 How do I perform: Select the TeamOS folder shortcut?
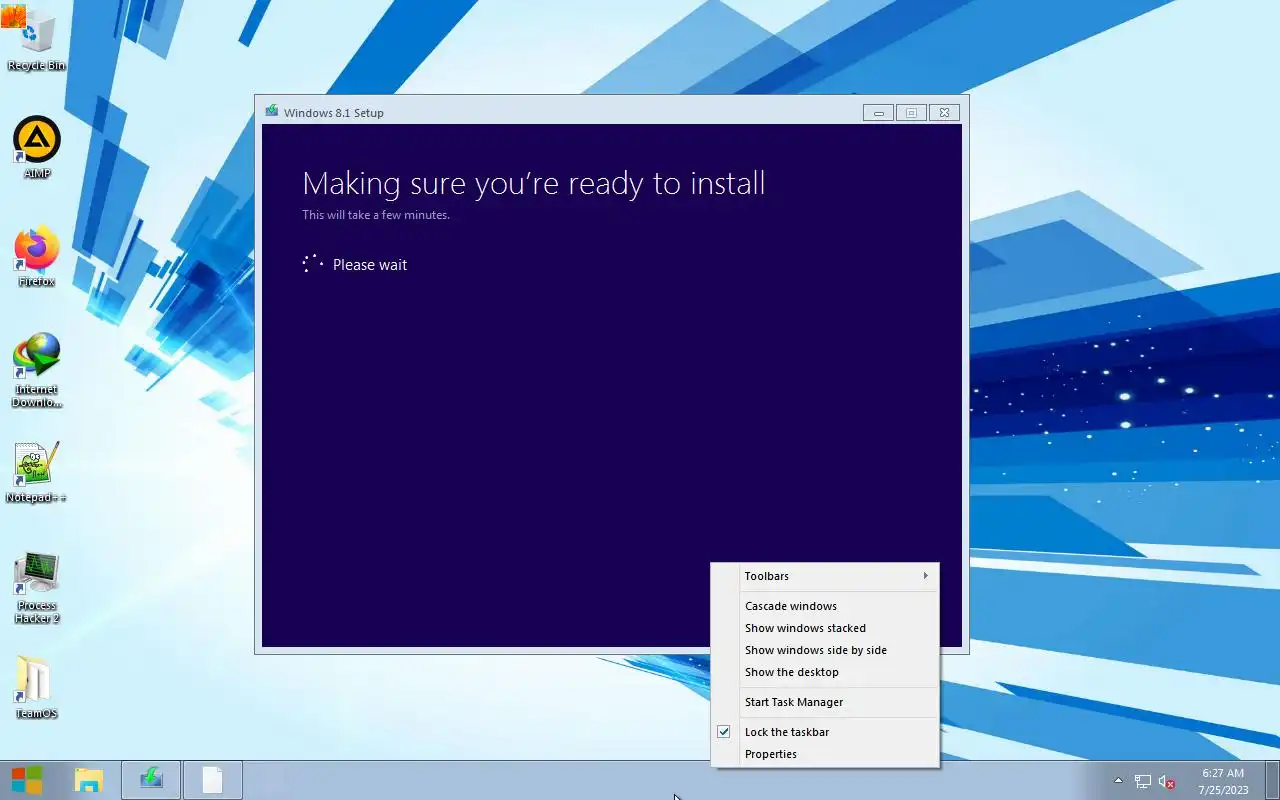point(37,688)
